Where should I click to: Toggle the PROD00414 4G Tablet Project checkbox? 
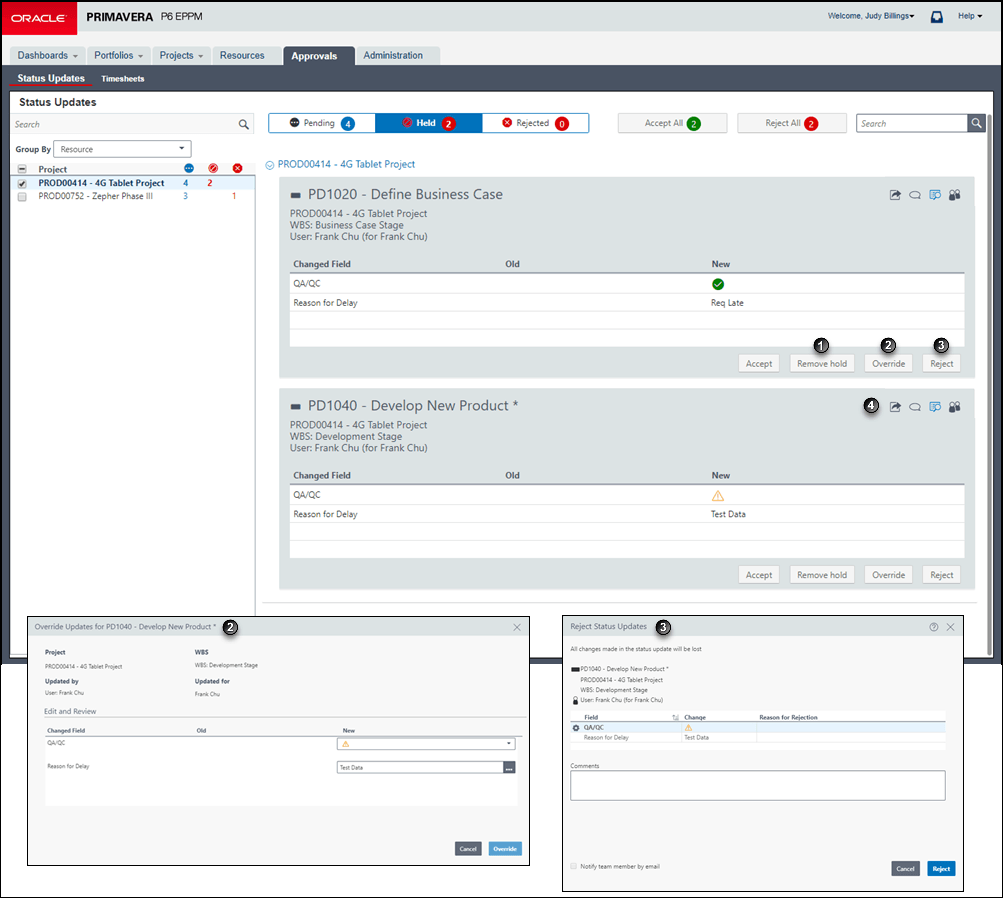coord(22,184)
